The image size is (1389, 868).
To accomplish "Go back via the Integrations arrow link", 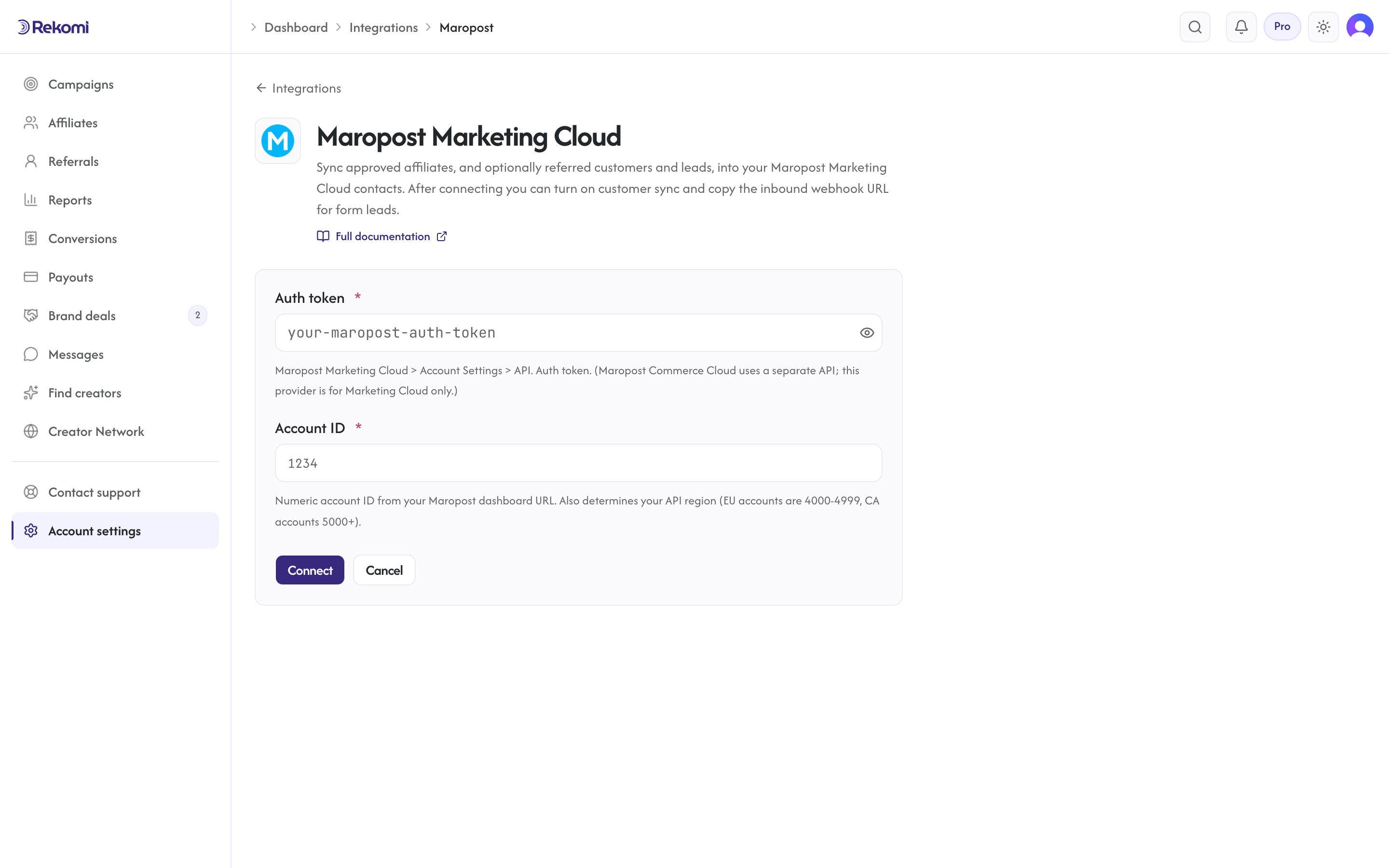I will coord(299,88).
